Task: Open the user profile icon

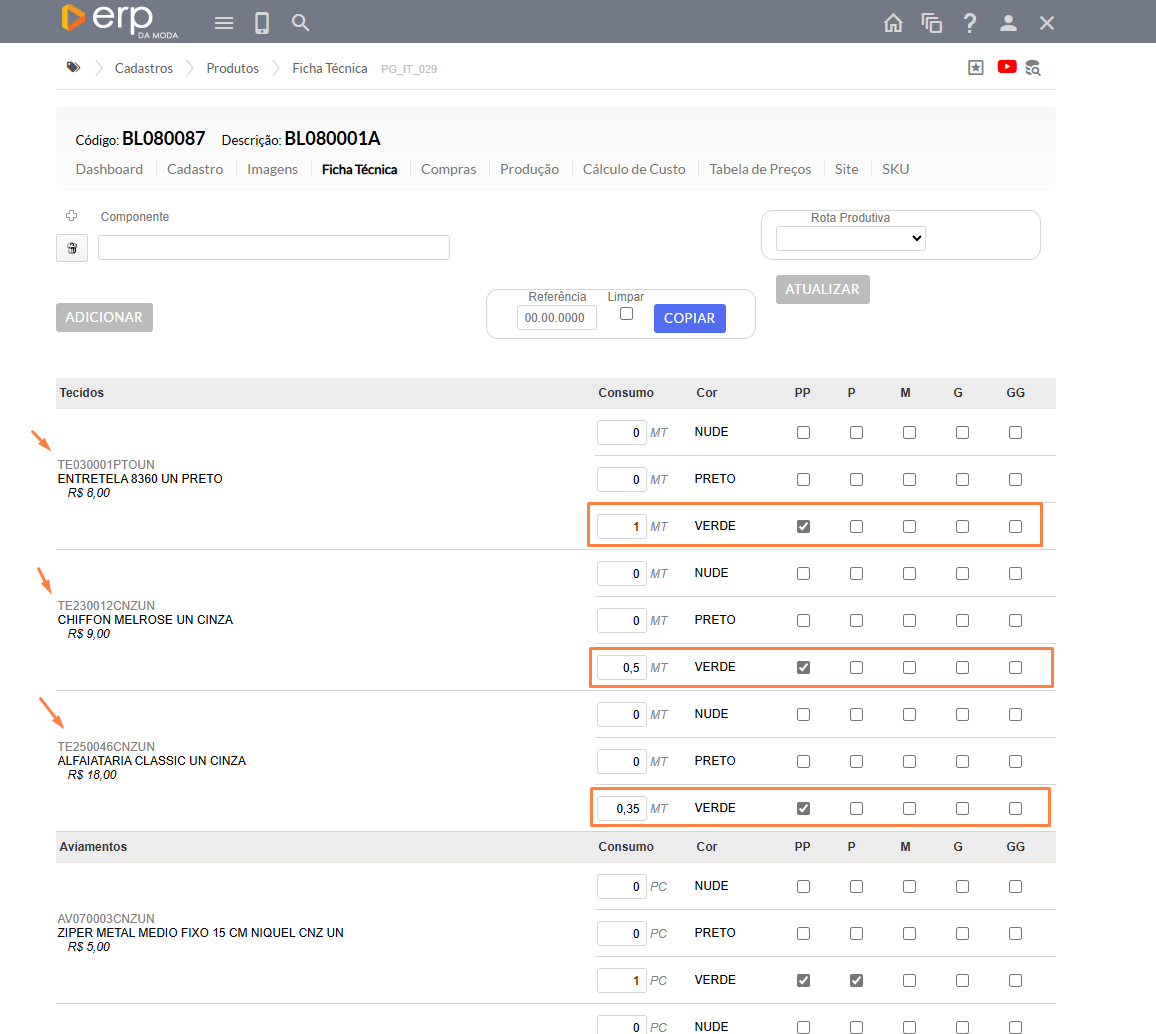Action: 1008,23
